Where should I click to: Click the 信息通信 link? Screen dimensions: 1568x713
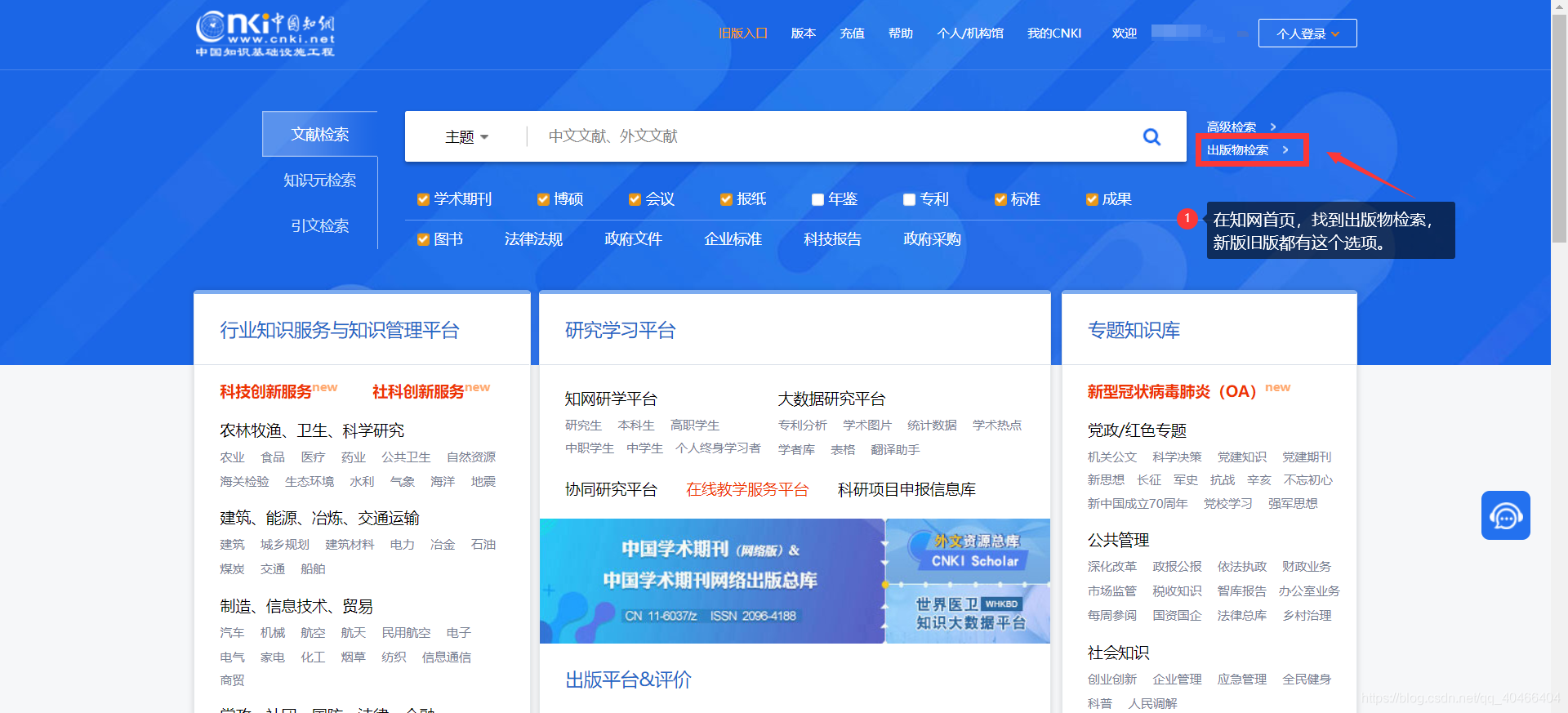pyautogui.click(x=446, y=657)
